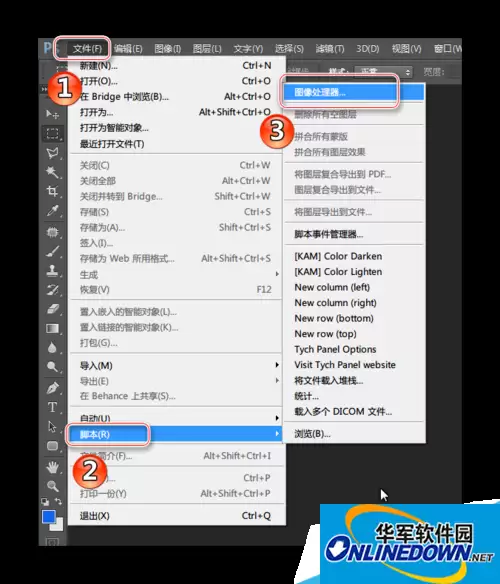Screen dimensions: 500x584
Task: Select the Eraser tool
Action: (53, 309)
